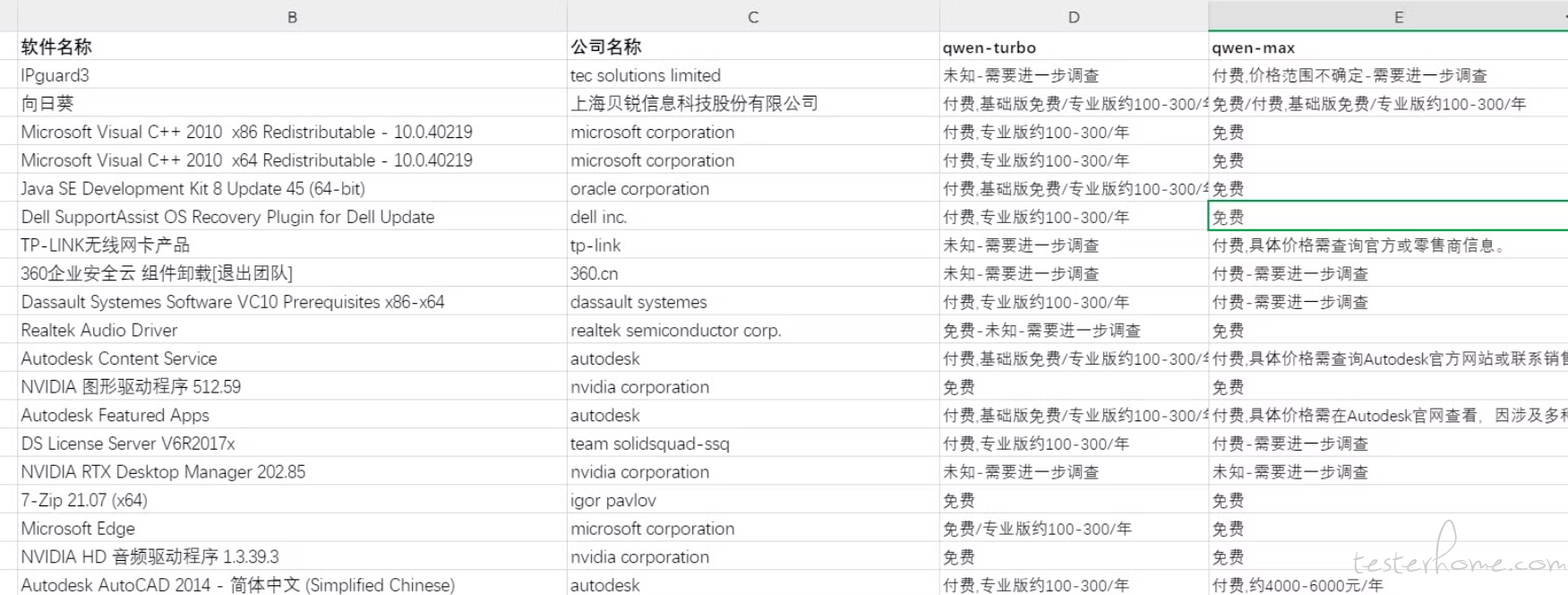Select qwen-turbo result for 向日葵
This screenshot has height=595, width=1568.
(1074, 103)
